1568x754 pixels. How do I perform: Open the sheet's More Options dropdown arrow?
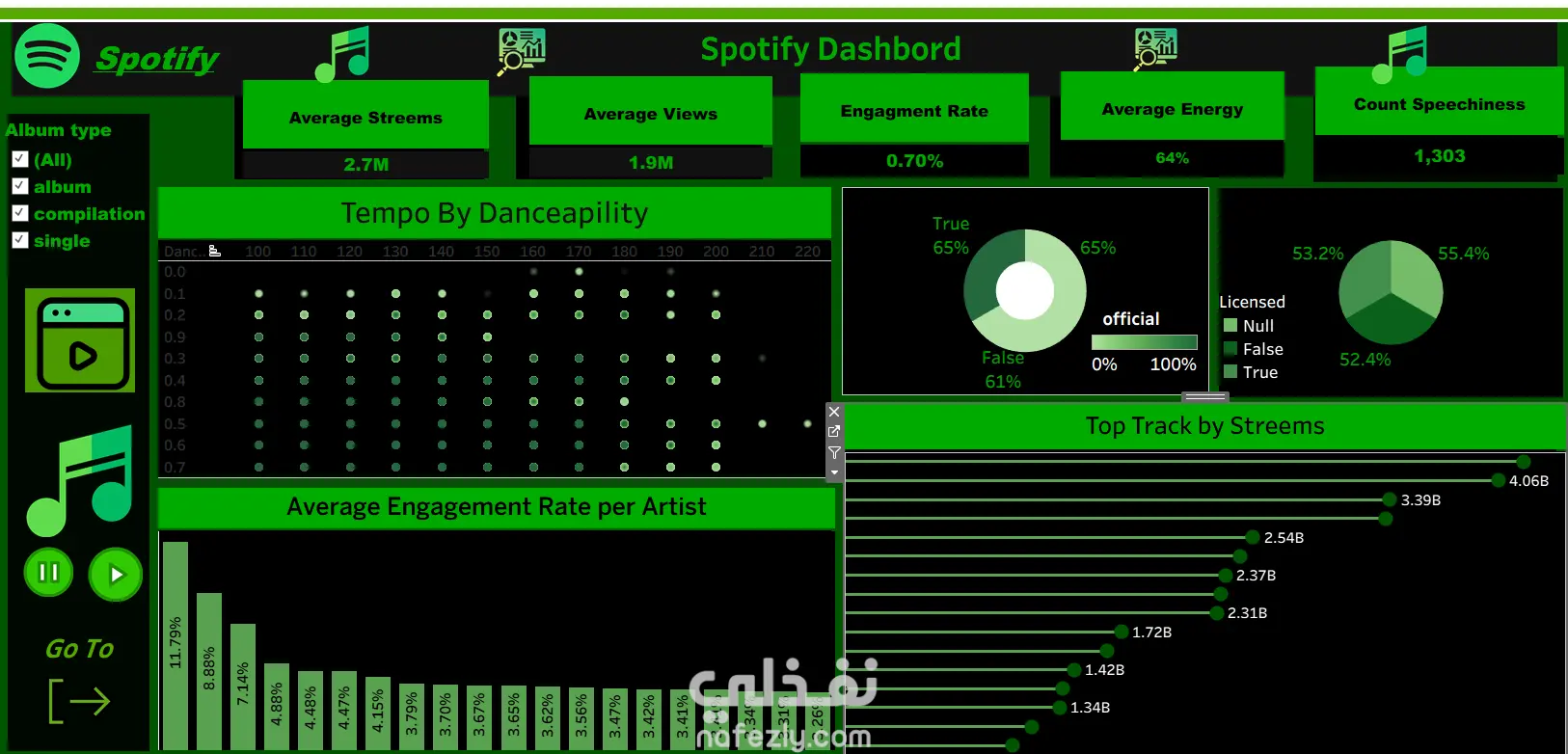click(834, 472)
